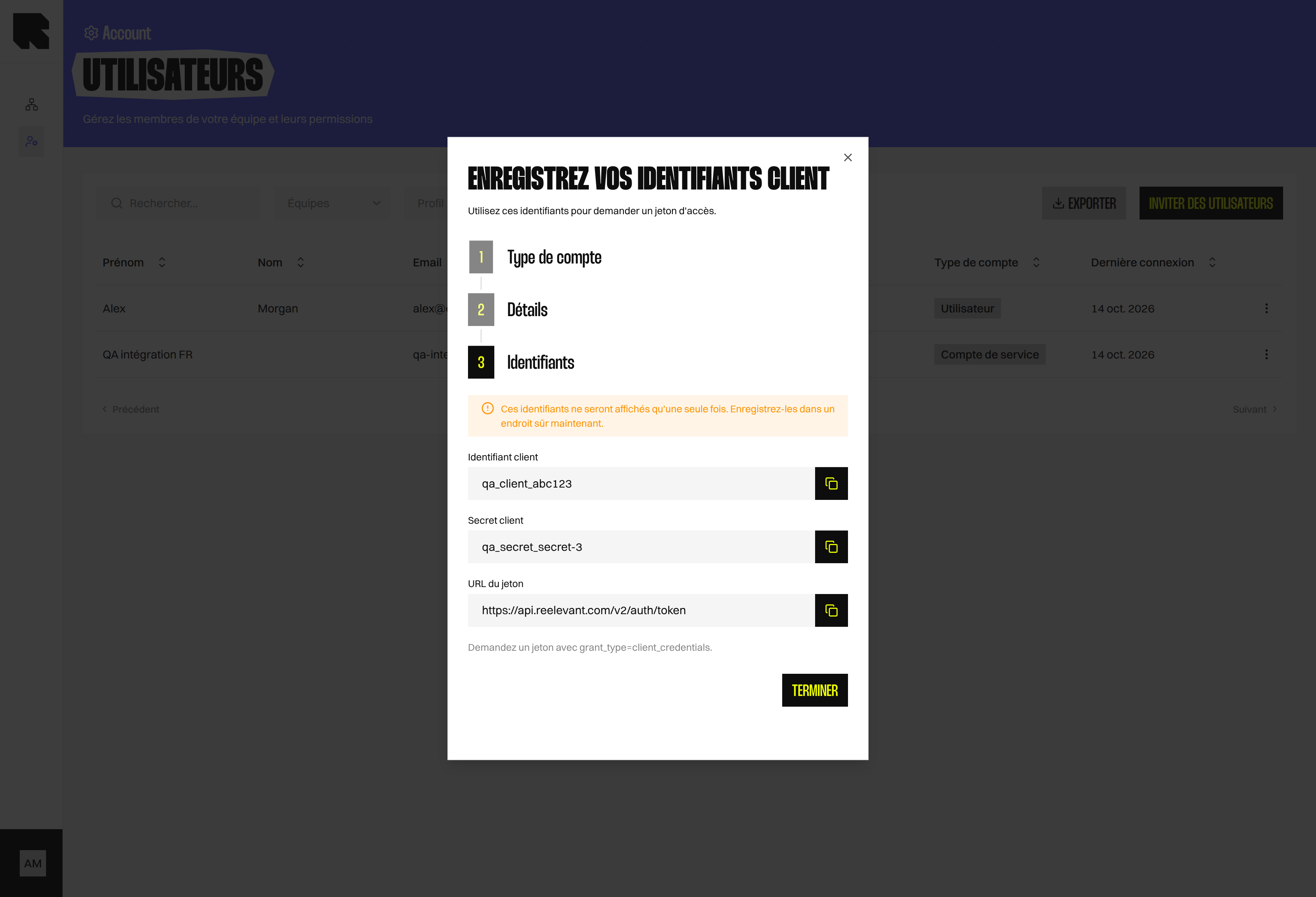
Task: Open row actions menu for Alex Morgan
Action: pos(1266,308)
